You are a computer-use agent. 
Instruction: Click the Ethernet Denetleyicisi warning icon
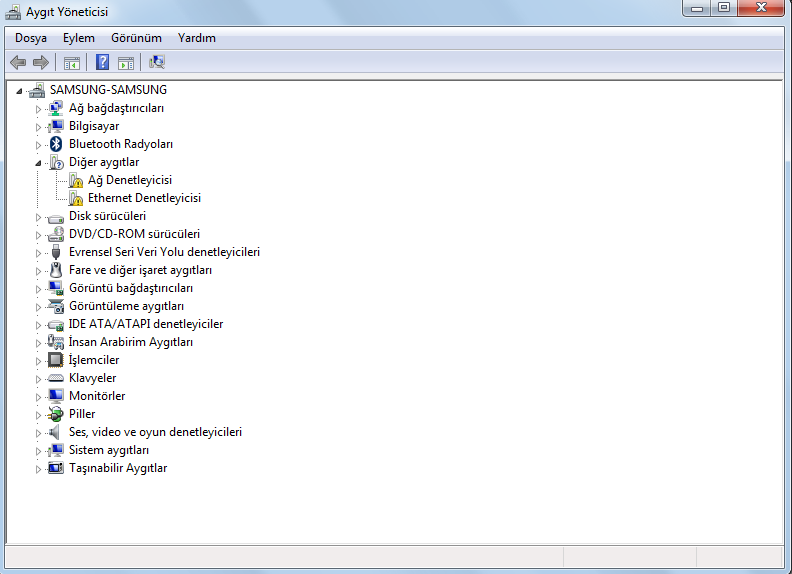pyautogui.click(x=75, y=198)
